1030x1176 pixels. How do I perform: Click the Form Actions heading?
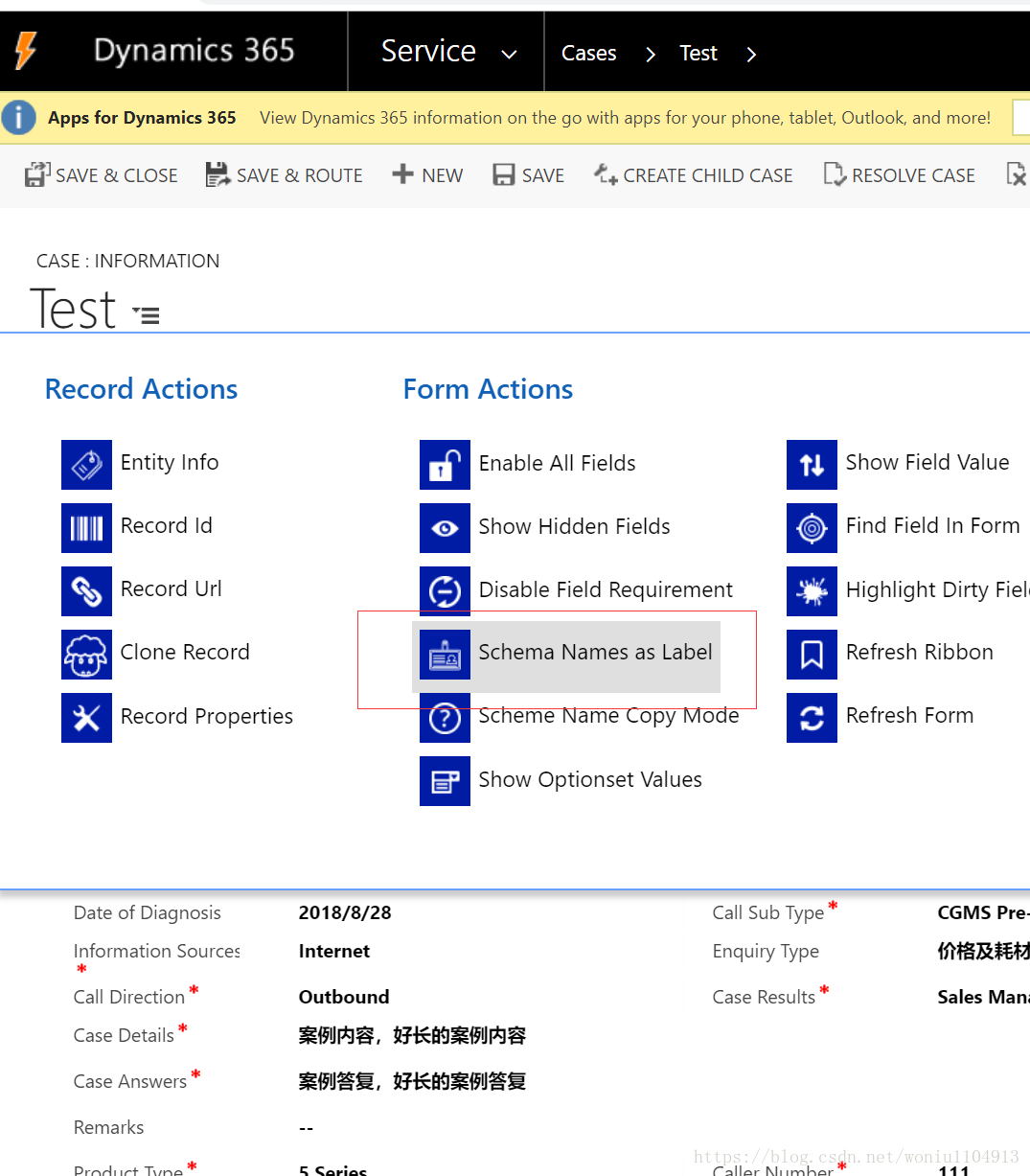(488, 388)
